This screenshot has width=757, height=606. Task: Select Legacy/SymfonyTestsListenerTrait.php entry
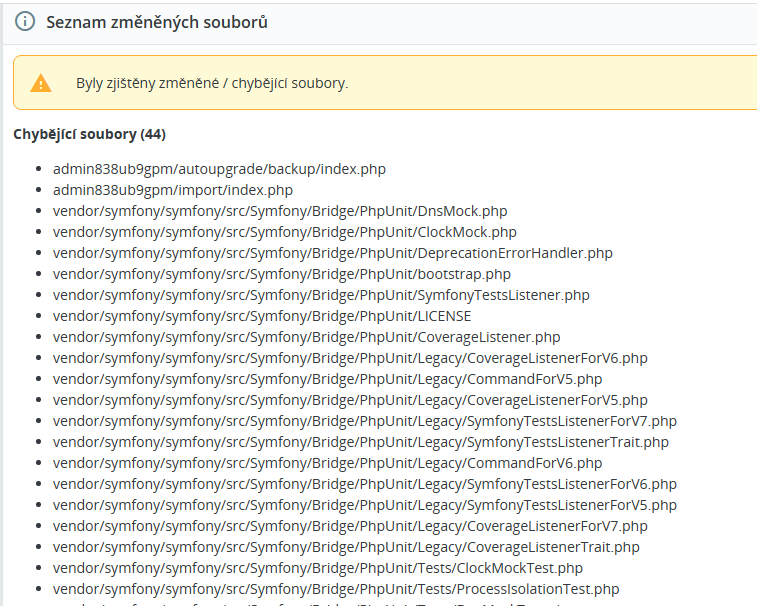361,442
